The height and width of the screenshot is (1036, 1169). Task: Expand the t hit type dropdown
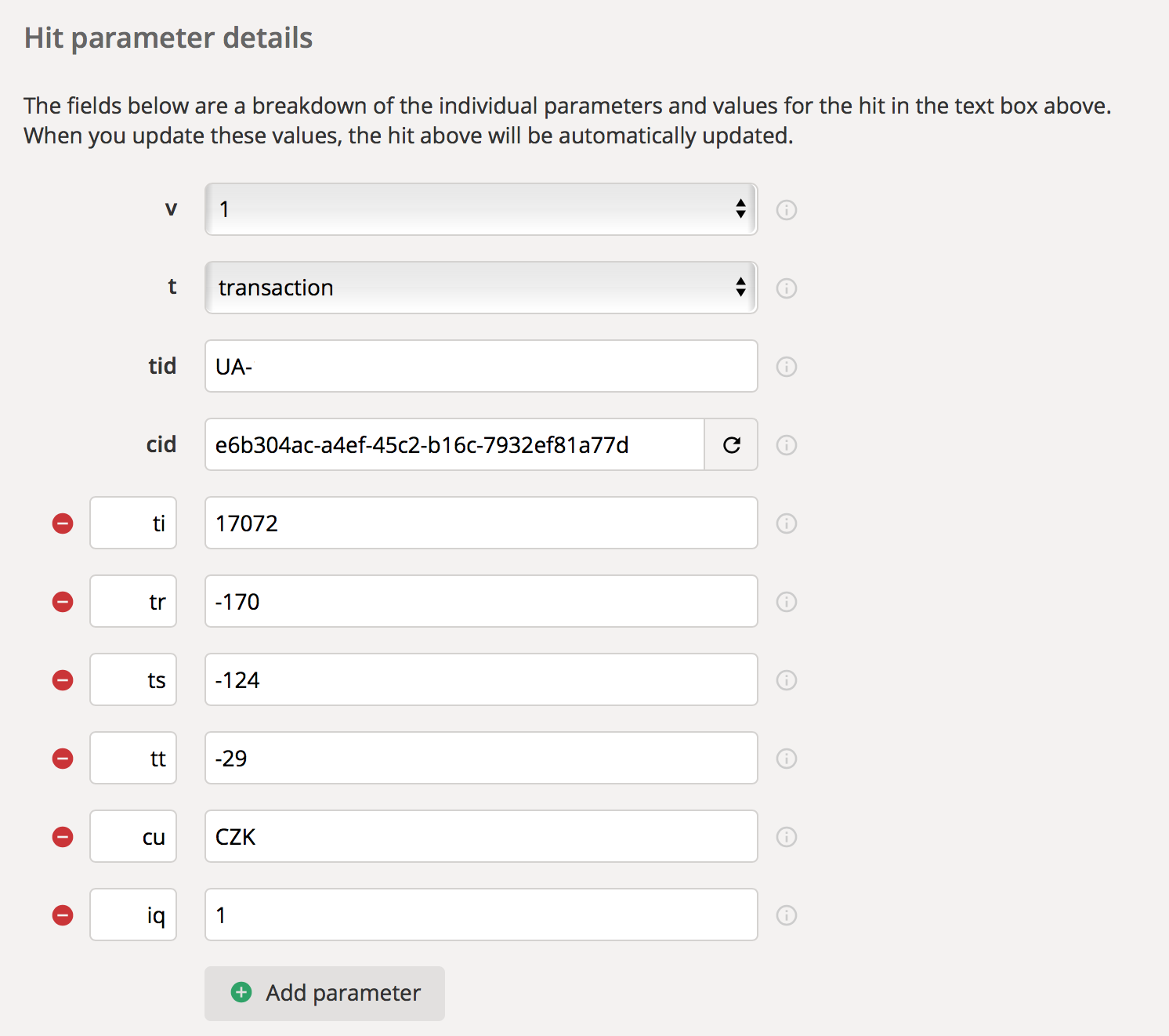pos(480,288)
